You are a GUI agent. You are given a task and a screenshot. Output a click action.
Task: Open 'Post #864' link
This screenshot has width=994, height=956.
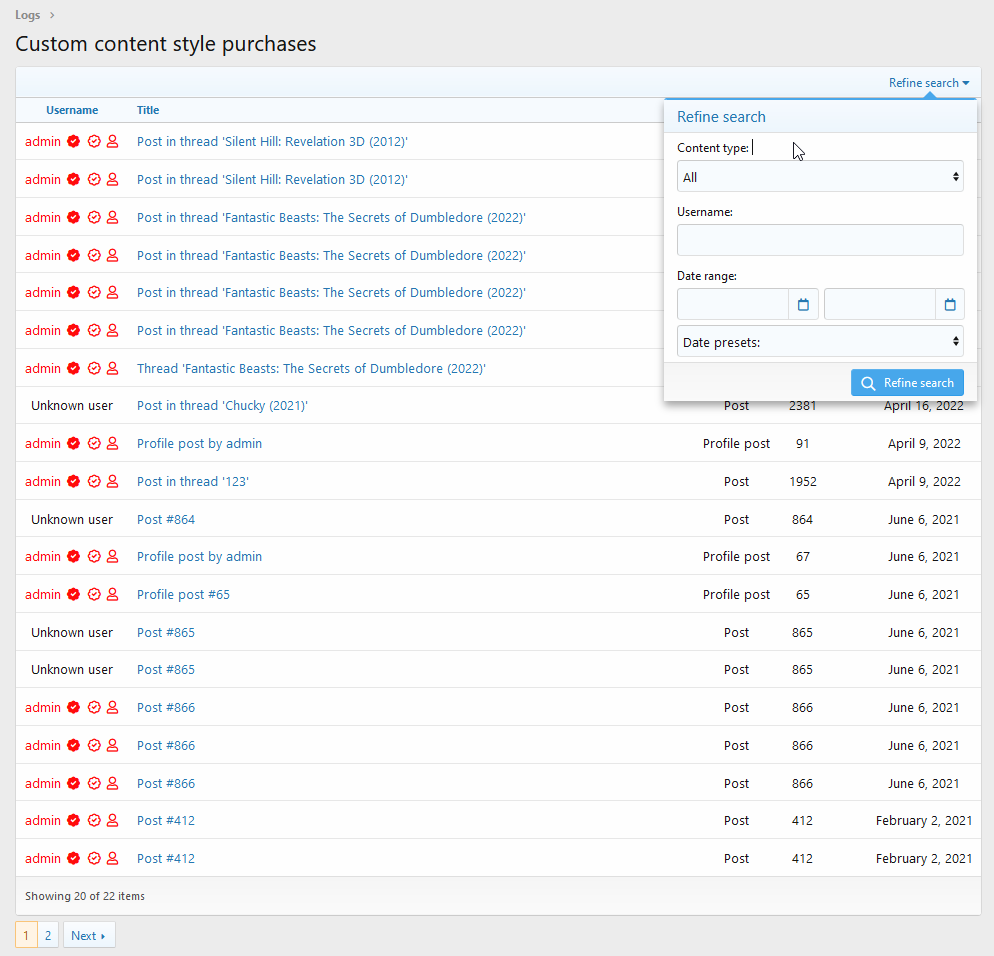[166, 520]
